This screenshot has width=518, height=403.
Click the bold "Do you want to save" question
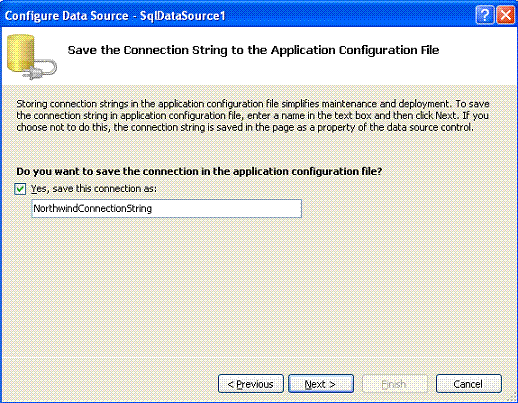[x=199, y=171]
